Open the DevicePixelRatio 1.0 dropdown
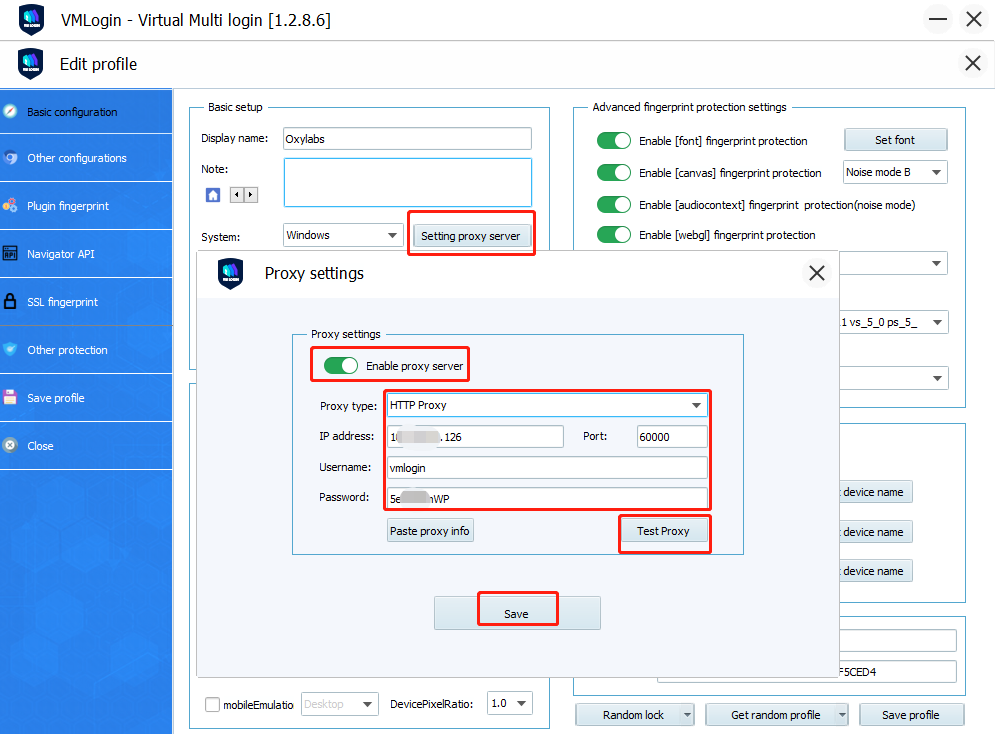The image size is (995, 734). pyautogui.click(x=510, y=703)
